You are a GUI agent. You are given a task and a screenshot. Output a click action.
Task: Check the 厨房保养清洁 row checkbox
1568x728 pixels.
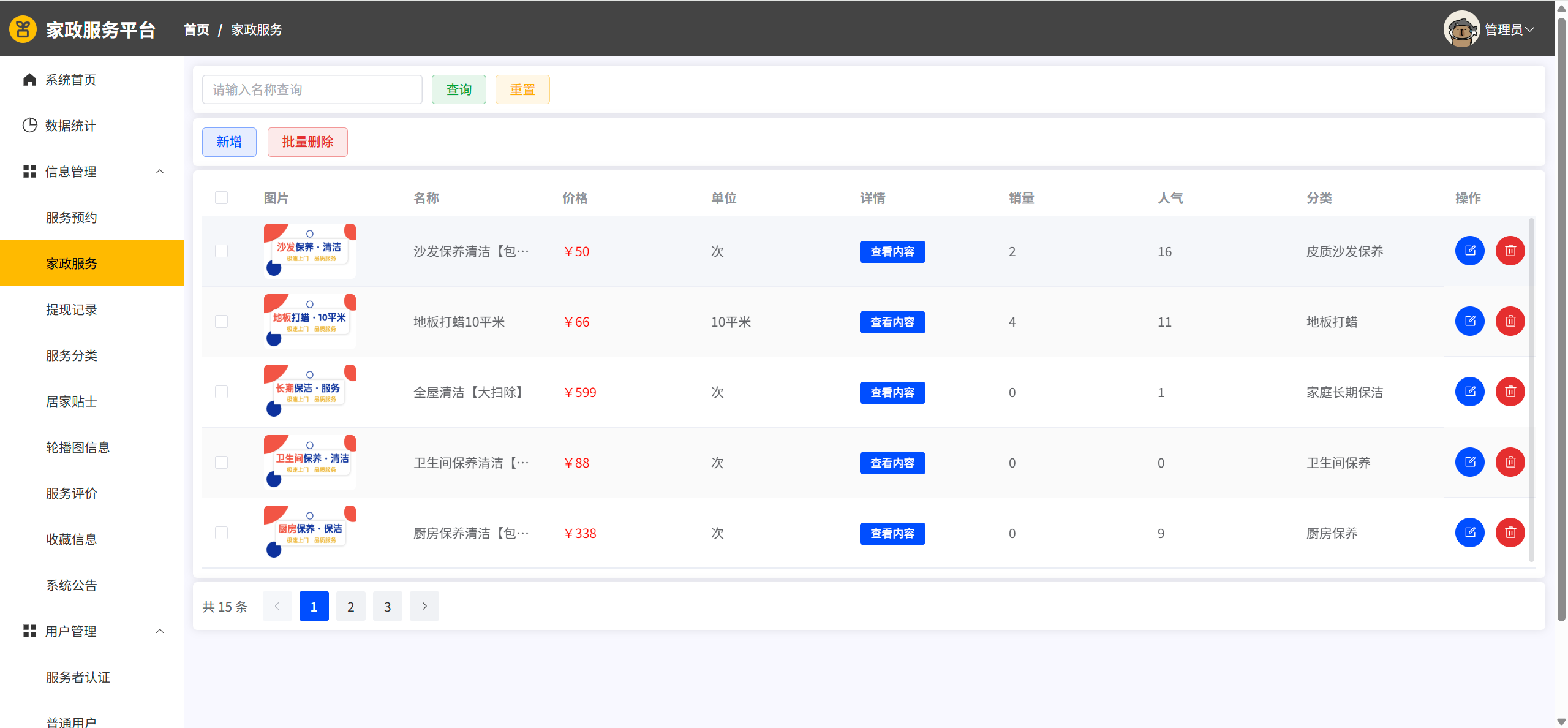tap(221, 533)
